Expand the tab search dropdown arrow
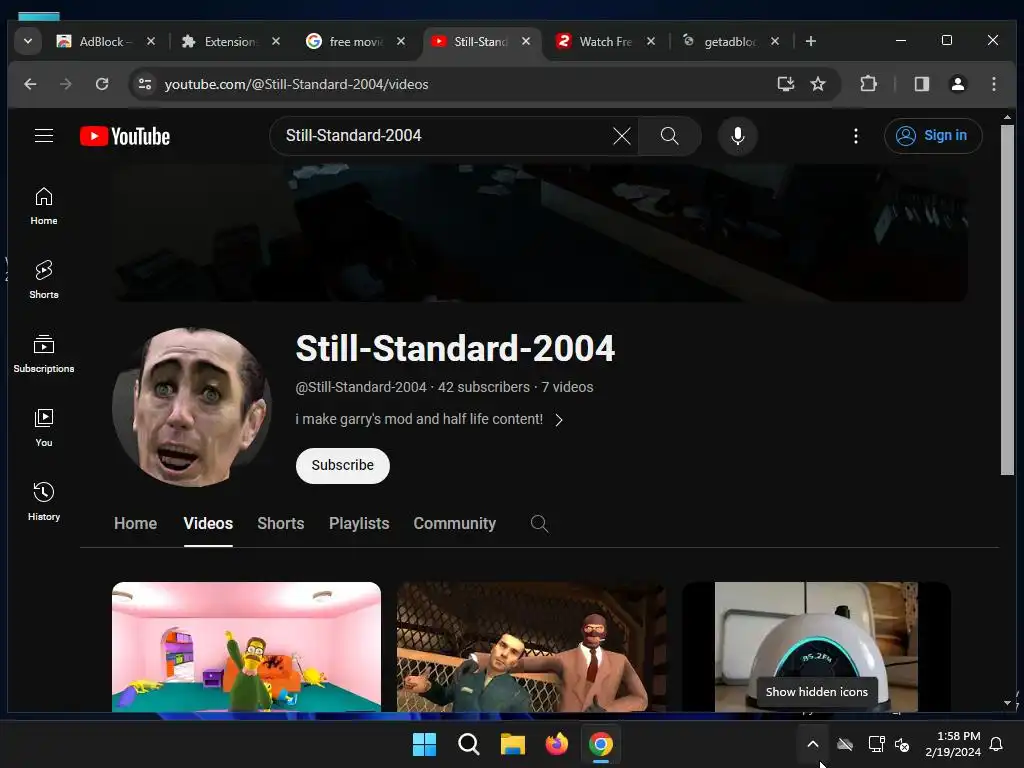The width and height of the screenshot is (1024, 768). (x=27, y=41)
